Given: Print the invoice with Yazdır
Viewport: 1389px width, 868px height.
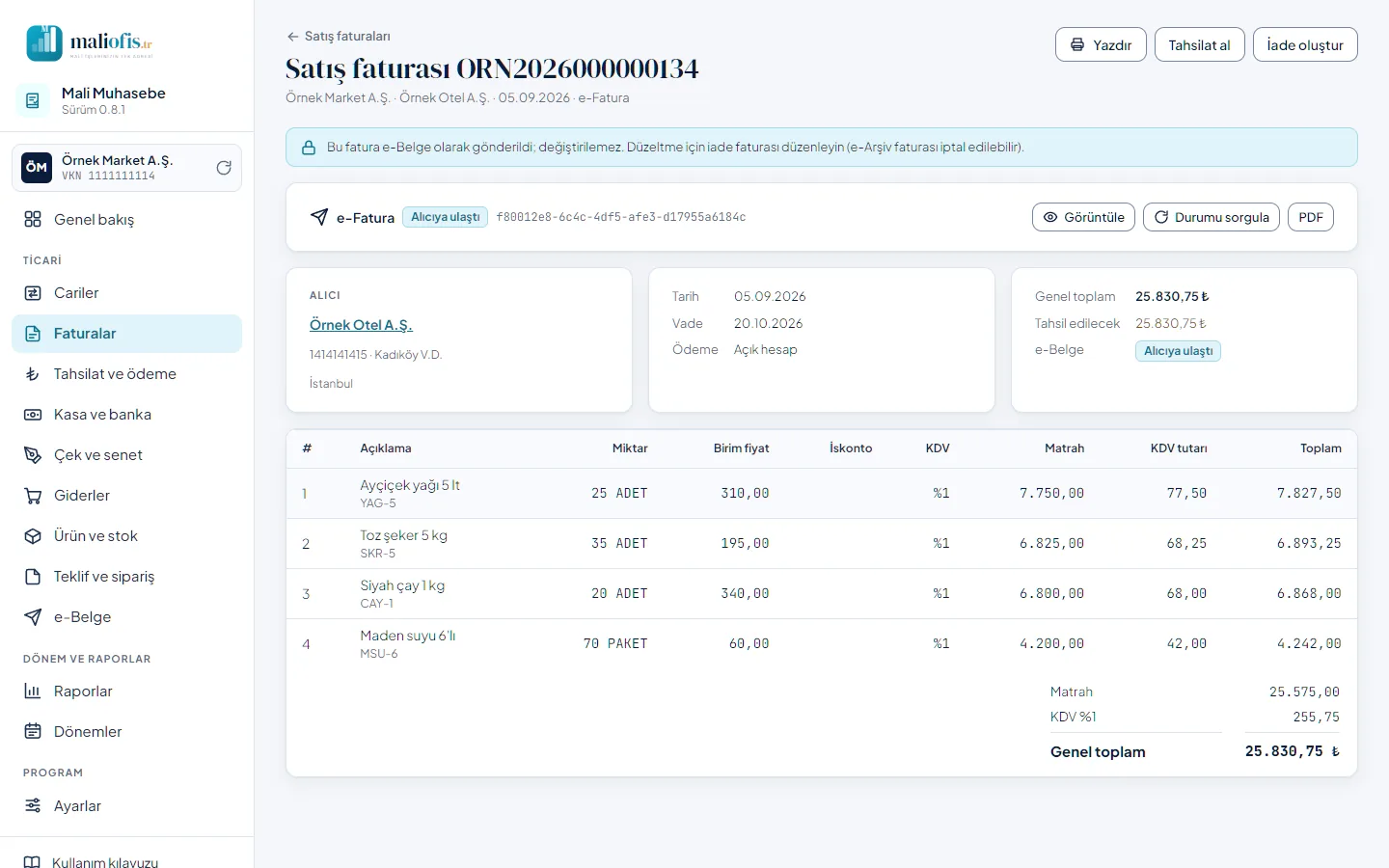Looking at the screenshot, I should (1101, 45).
